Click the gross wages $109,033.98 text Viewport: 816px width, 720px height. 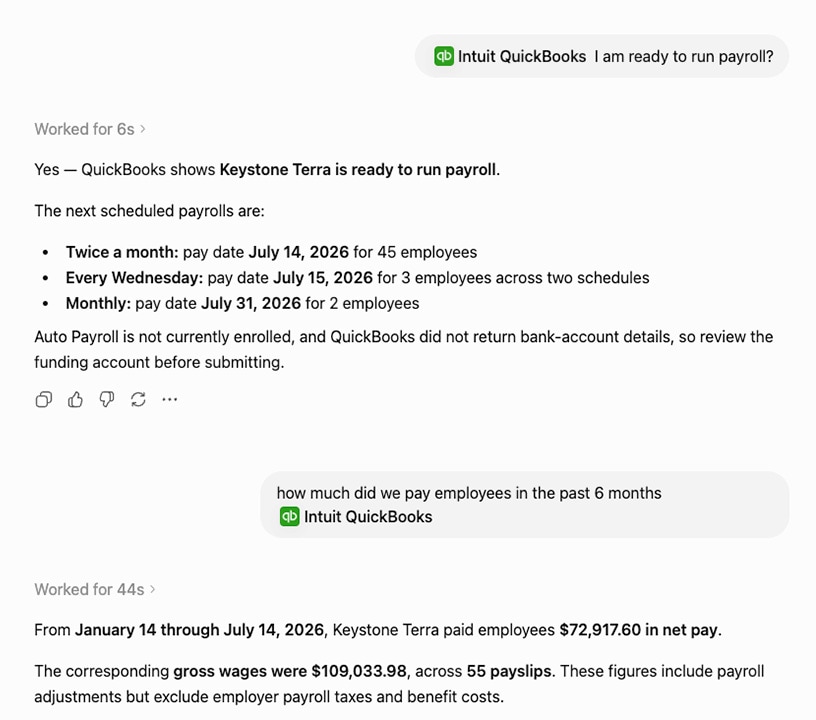pyautogui.click(x=290, y=671)
